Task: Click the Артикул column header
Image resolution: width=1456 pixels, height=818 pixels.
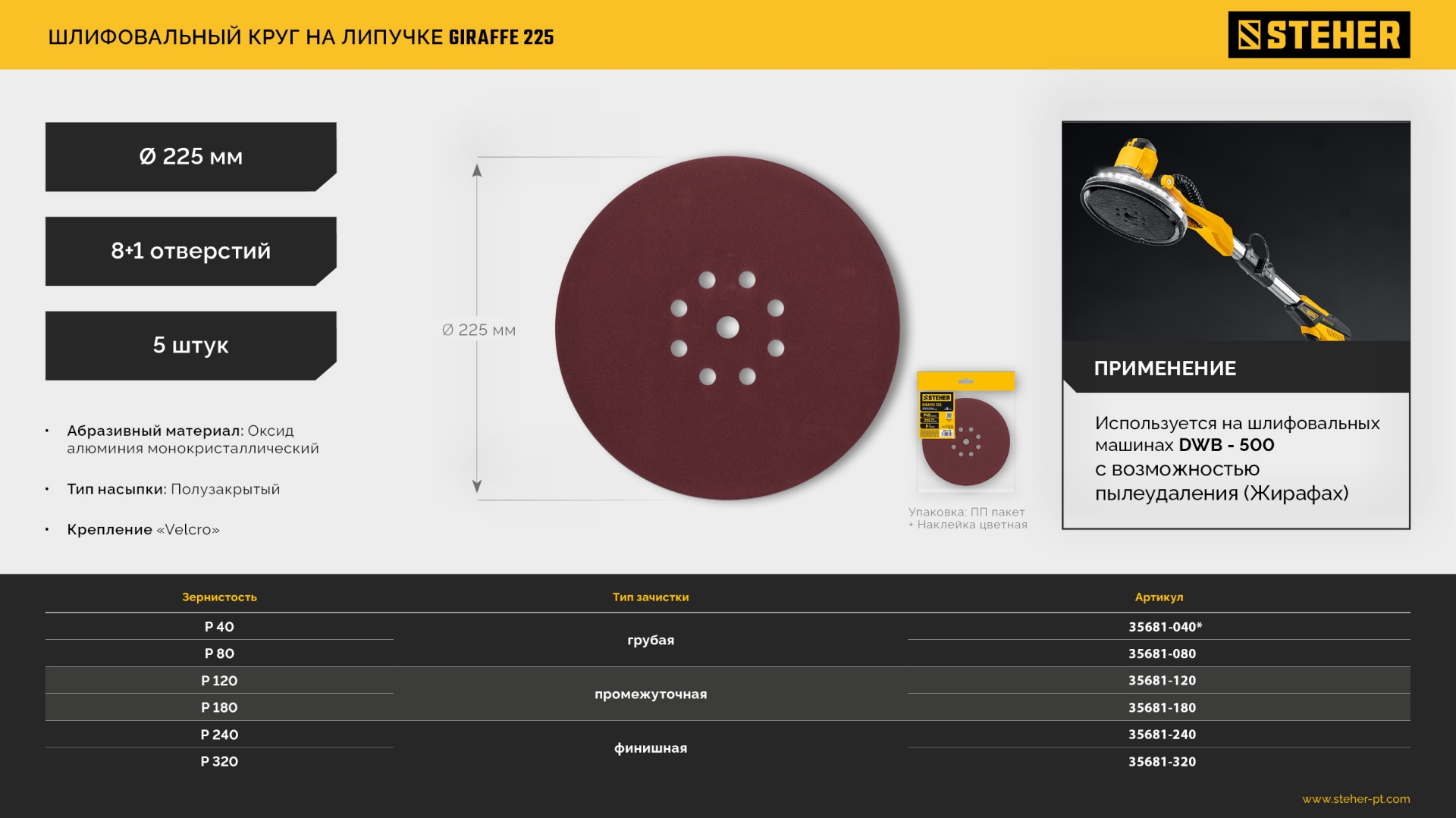Action: [x=1158, y=597]
